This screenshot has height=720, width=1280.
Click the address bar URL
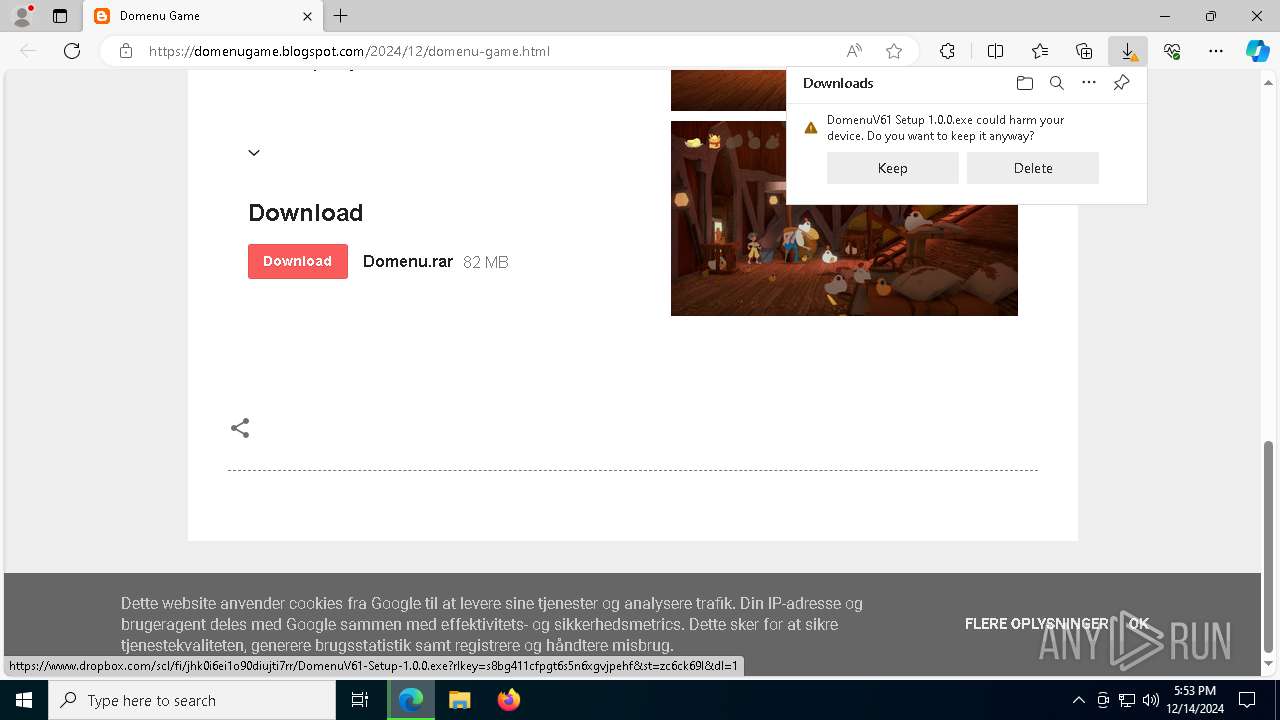[x=349, y=51]
